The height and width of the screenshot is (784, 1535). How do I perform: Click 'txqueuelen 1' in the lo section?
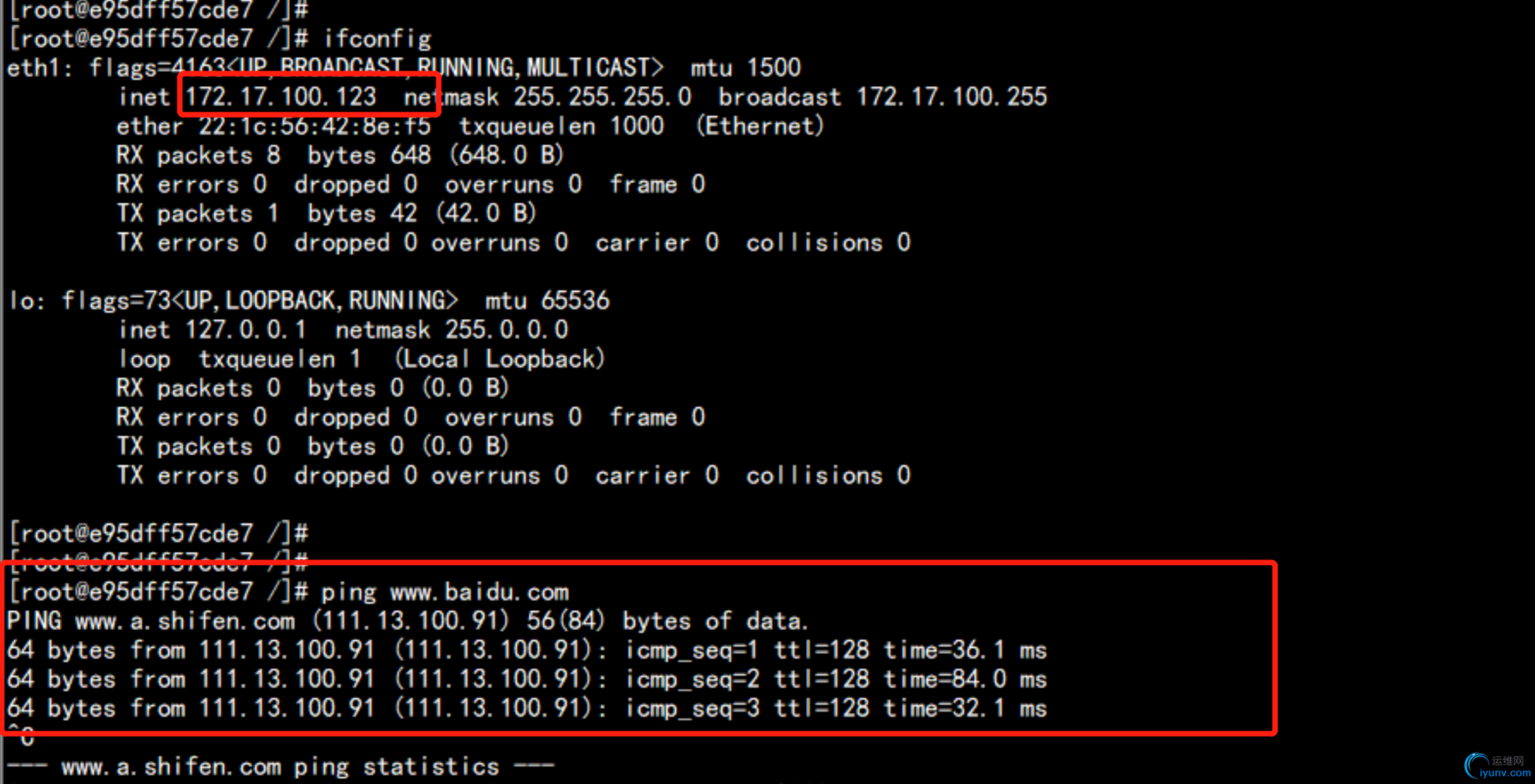click(x=280, y=359)
